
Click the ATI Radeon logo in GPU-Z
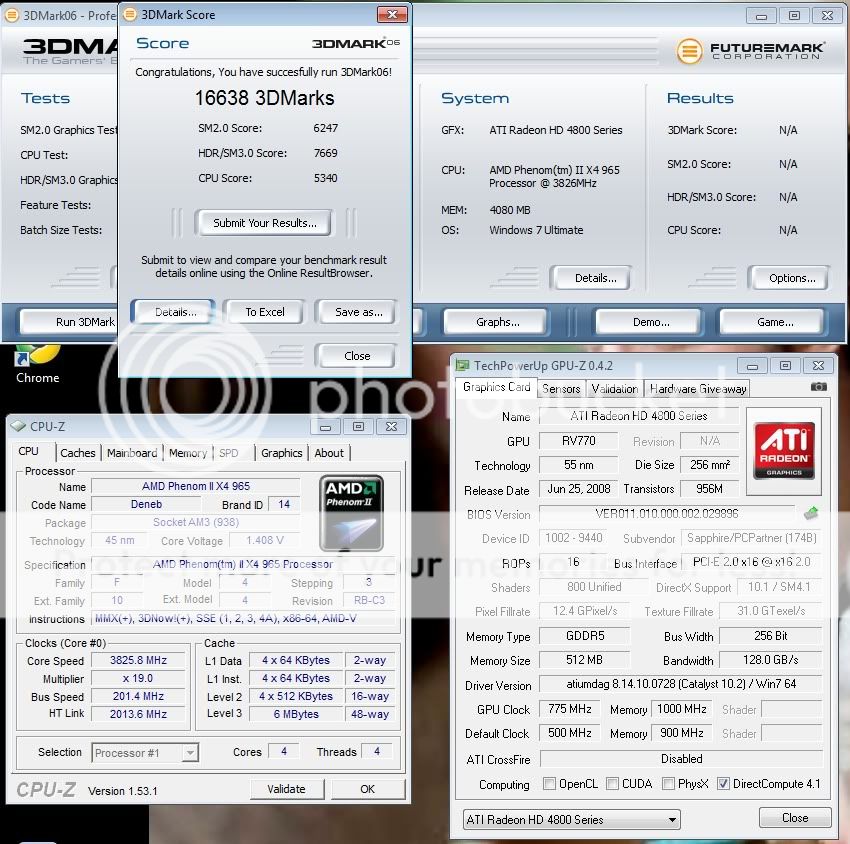[x=784, y=451]
